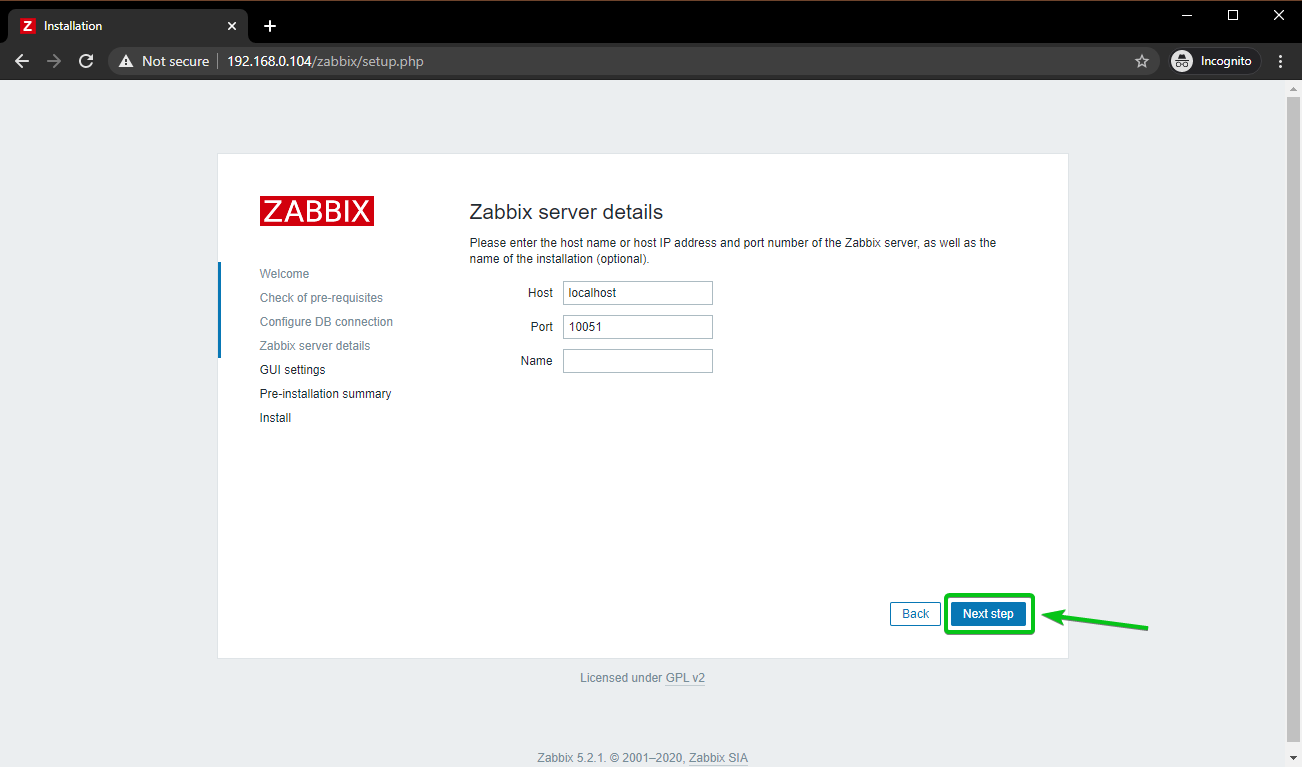This screenshot has width=1302, height=767.
Task: Click the browser back arrow
Action: tap(22, 61)
